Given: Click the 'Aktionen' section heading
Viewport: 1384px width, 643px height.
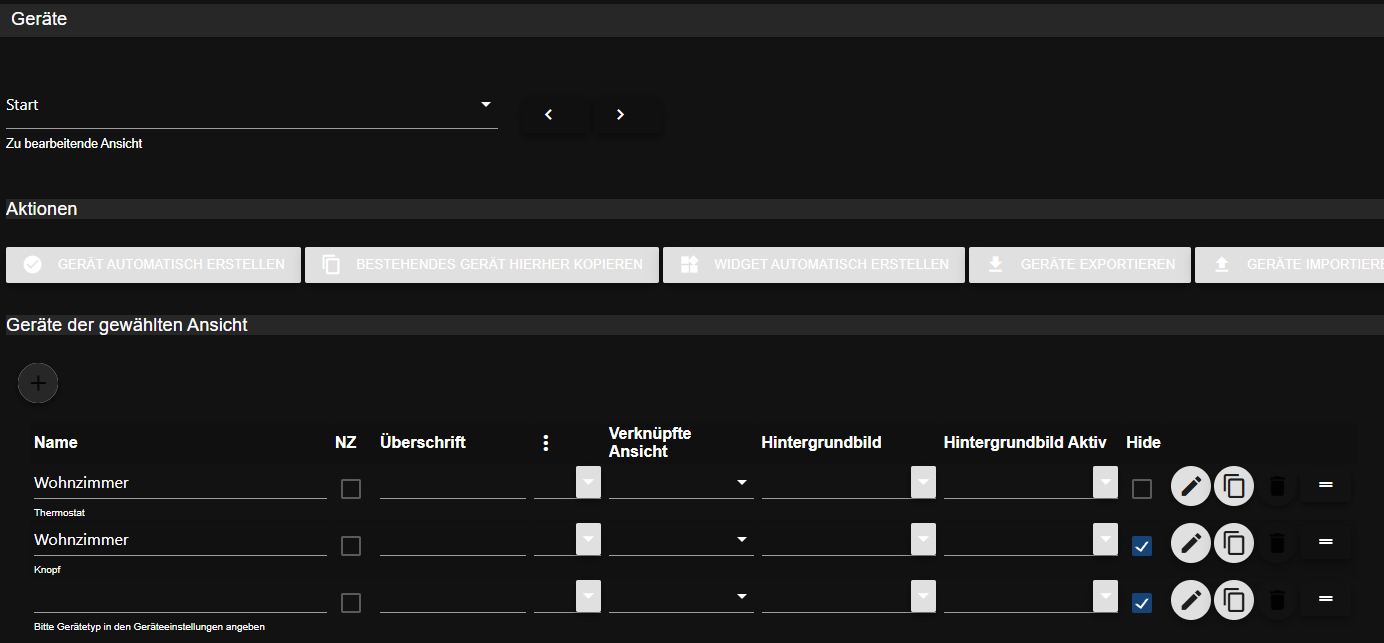Looking at the screenshot, I should (42, 209).
